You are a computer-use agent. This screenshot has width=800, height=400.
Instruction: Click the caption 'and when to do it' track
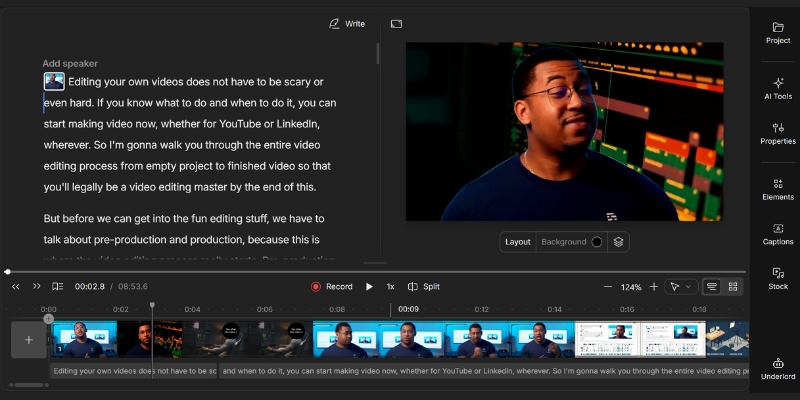click(x=484, y=371)
